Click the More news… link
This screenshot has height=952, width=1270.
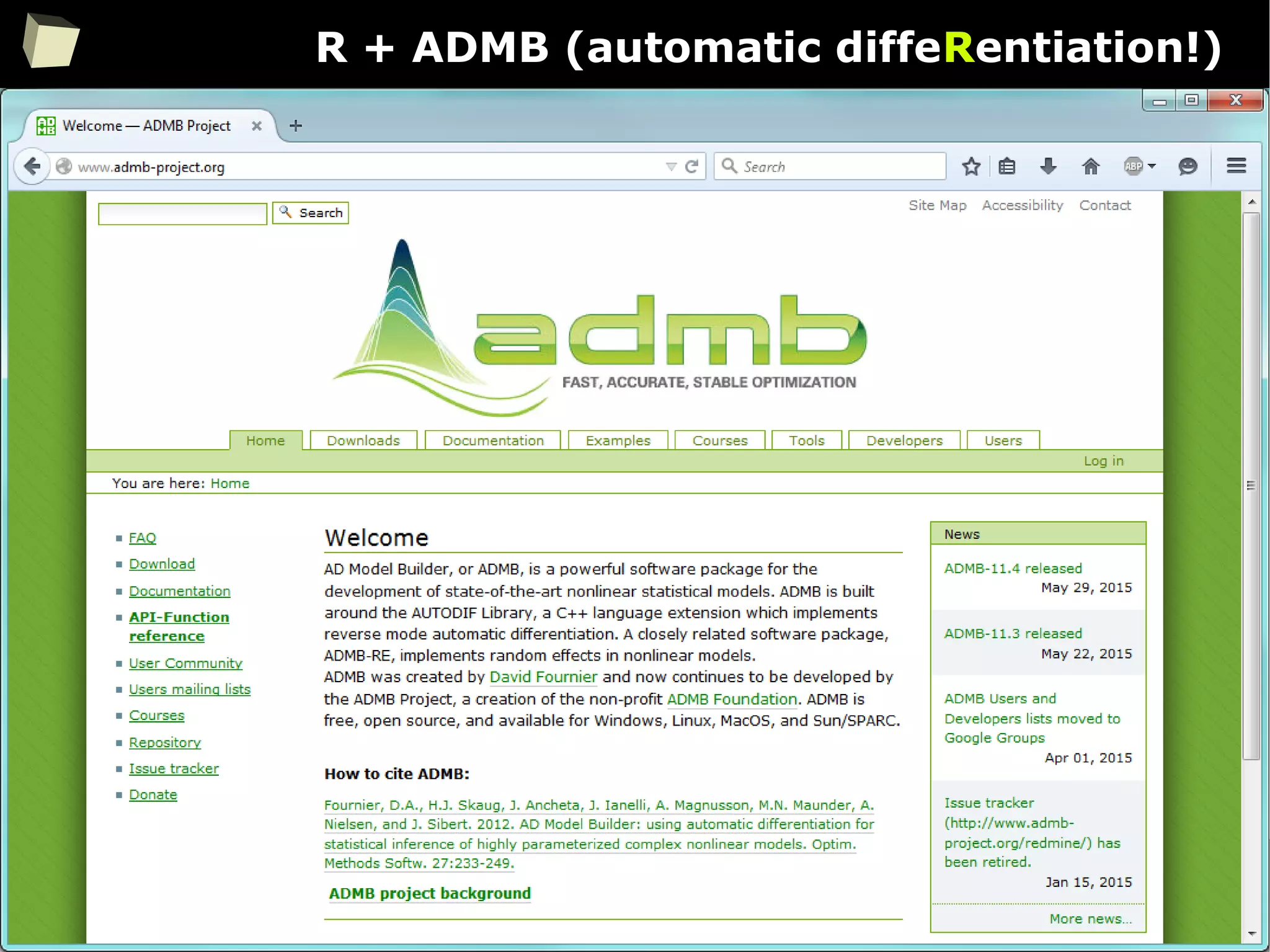tap(1090, 919)
